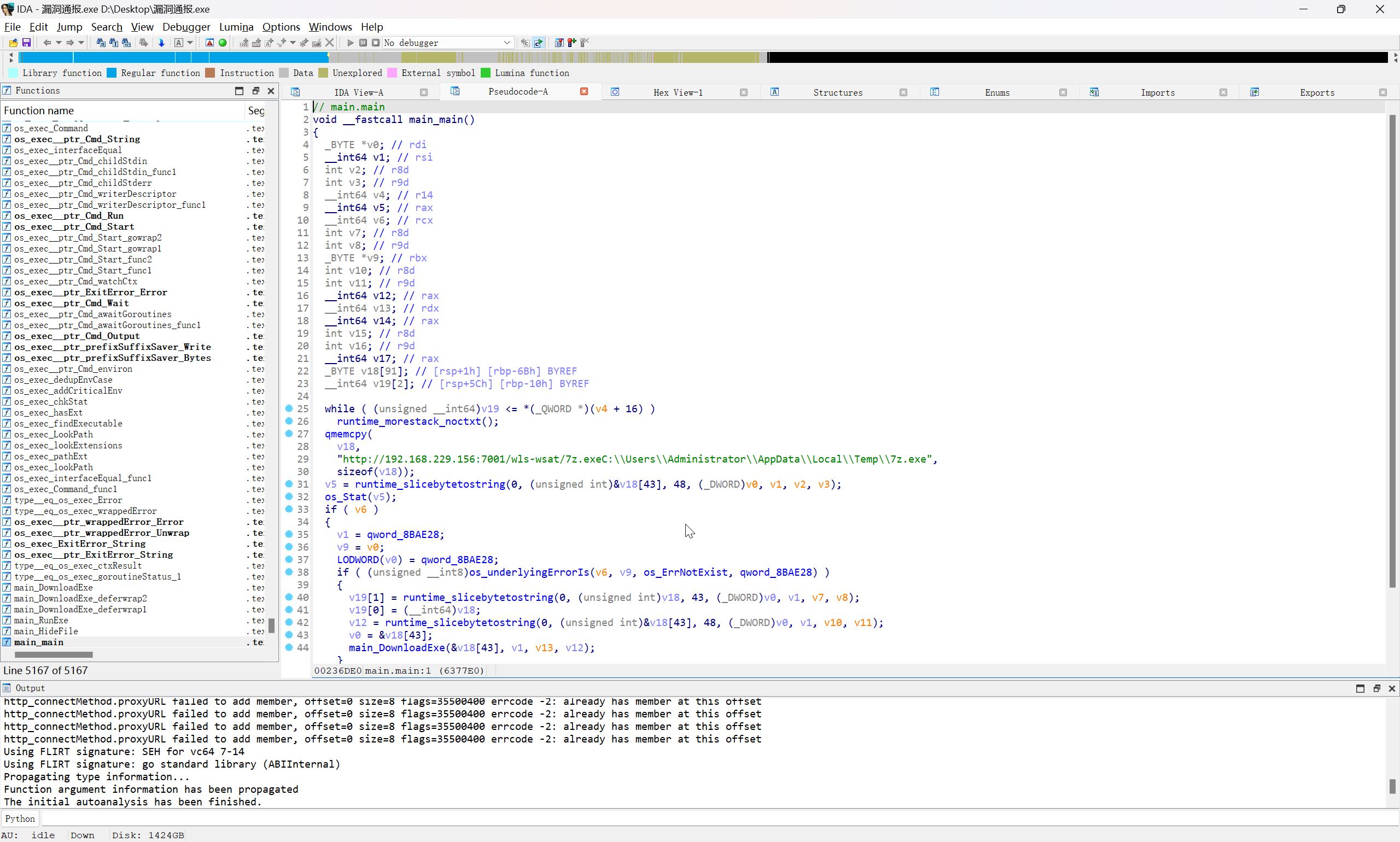Close the Functions panel
Viewport: 1400px width, 842px height.
[271, 91]
